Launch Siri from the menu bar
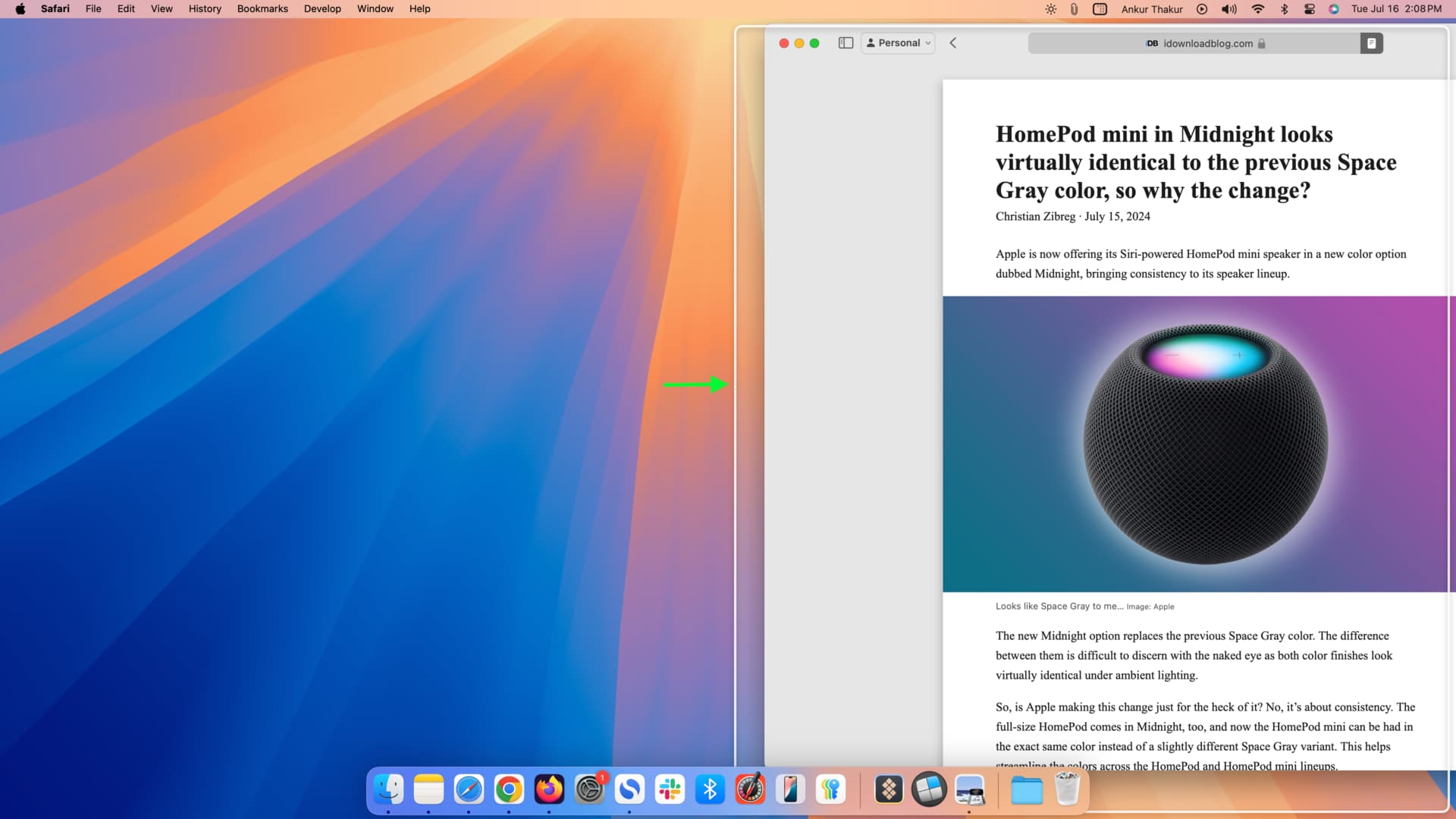The width and height of the screenshot is (1456, 819). pyautogui.click(x=1333, y=9)
